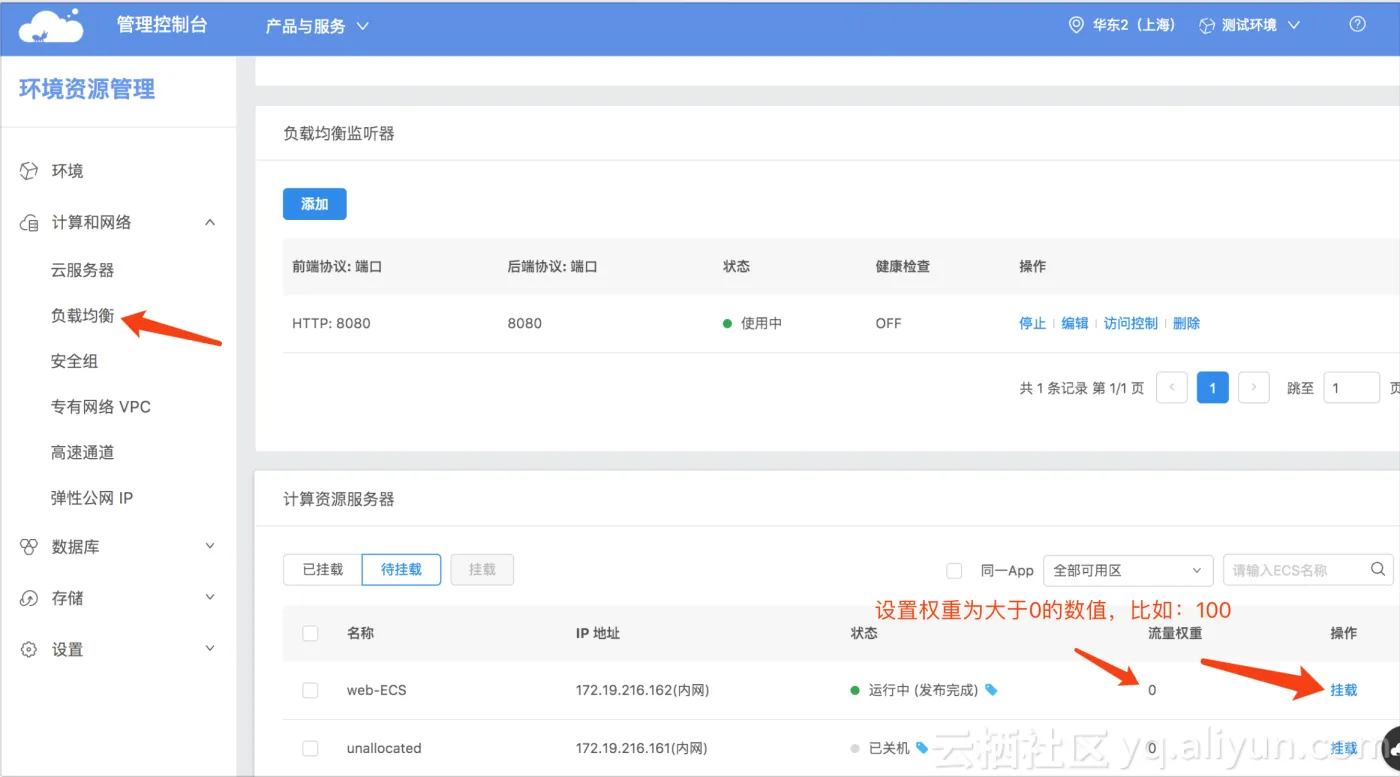Open the 全部可用区 zone dropdown
This screenshot has width=1400, height=777.
(1128, 570)
